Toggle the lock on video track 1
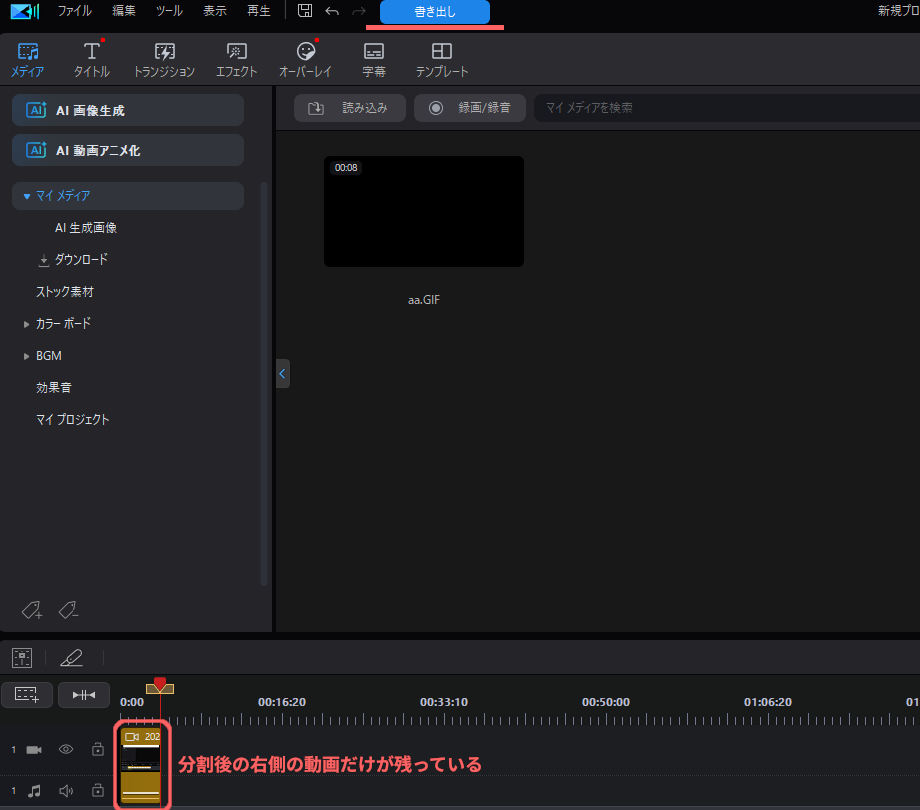920x810 pixels. 97,749
